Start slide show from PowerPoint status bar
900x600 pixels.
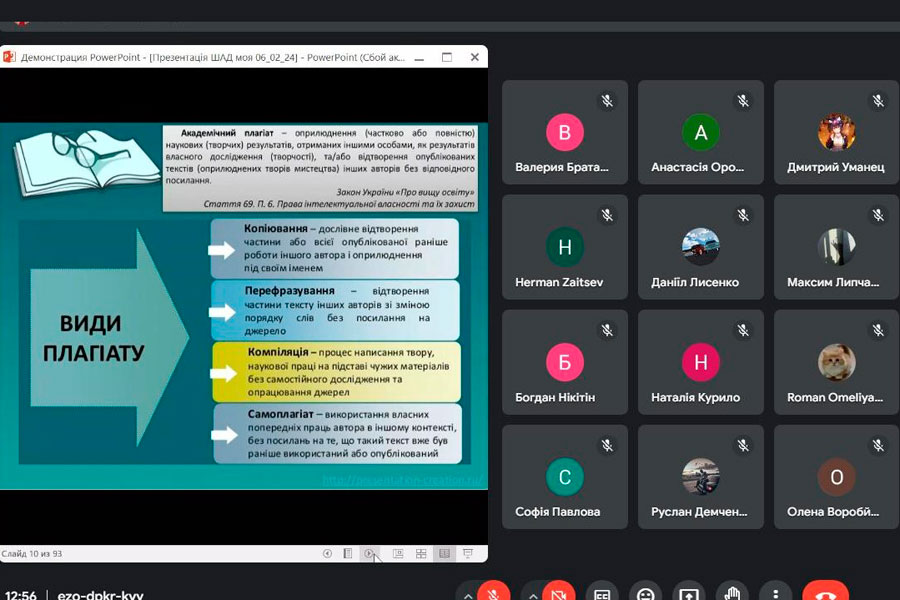pos(468,553)
